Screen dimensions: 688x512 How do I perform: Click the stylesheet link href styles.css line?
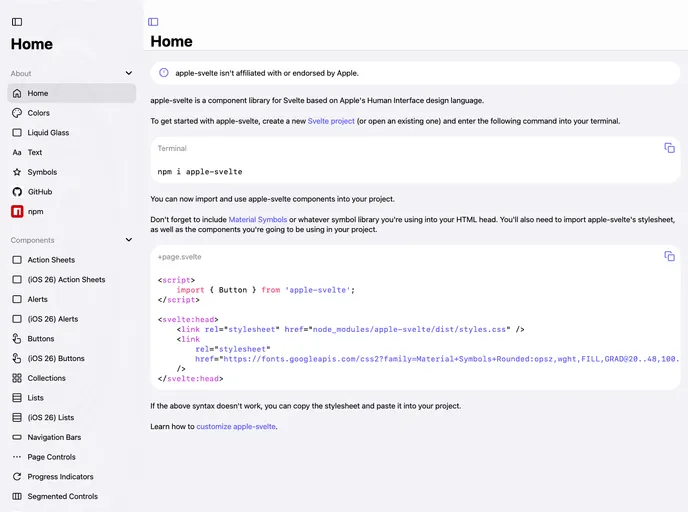(350, 329)
